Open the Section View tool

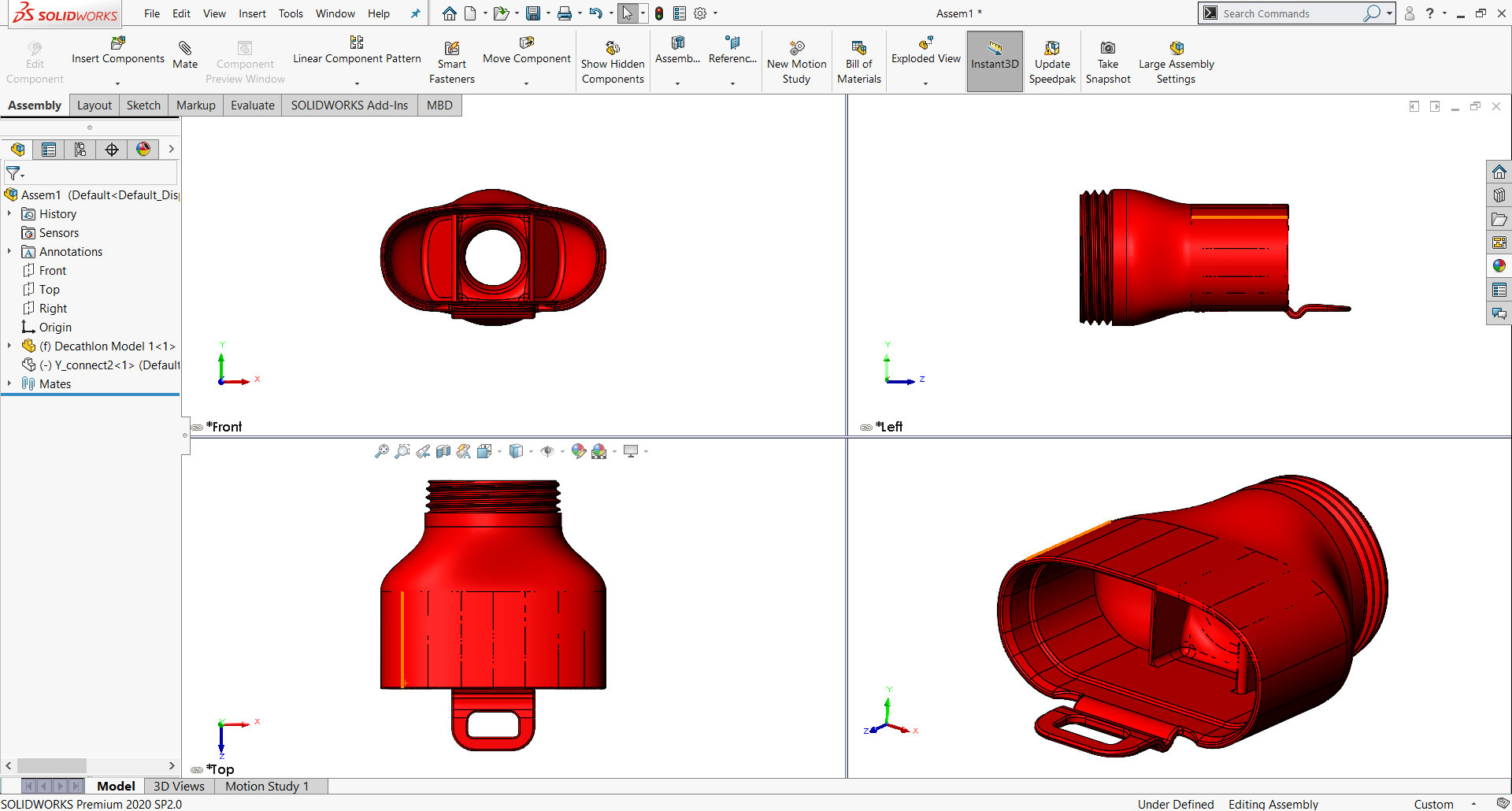[x=443, y=451]
